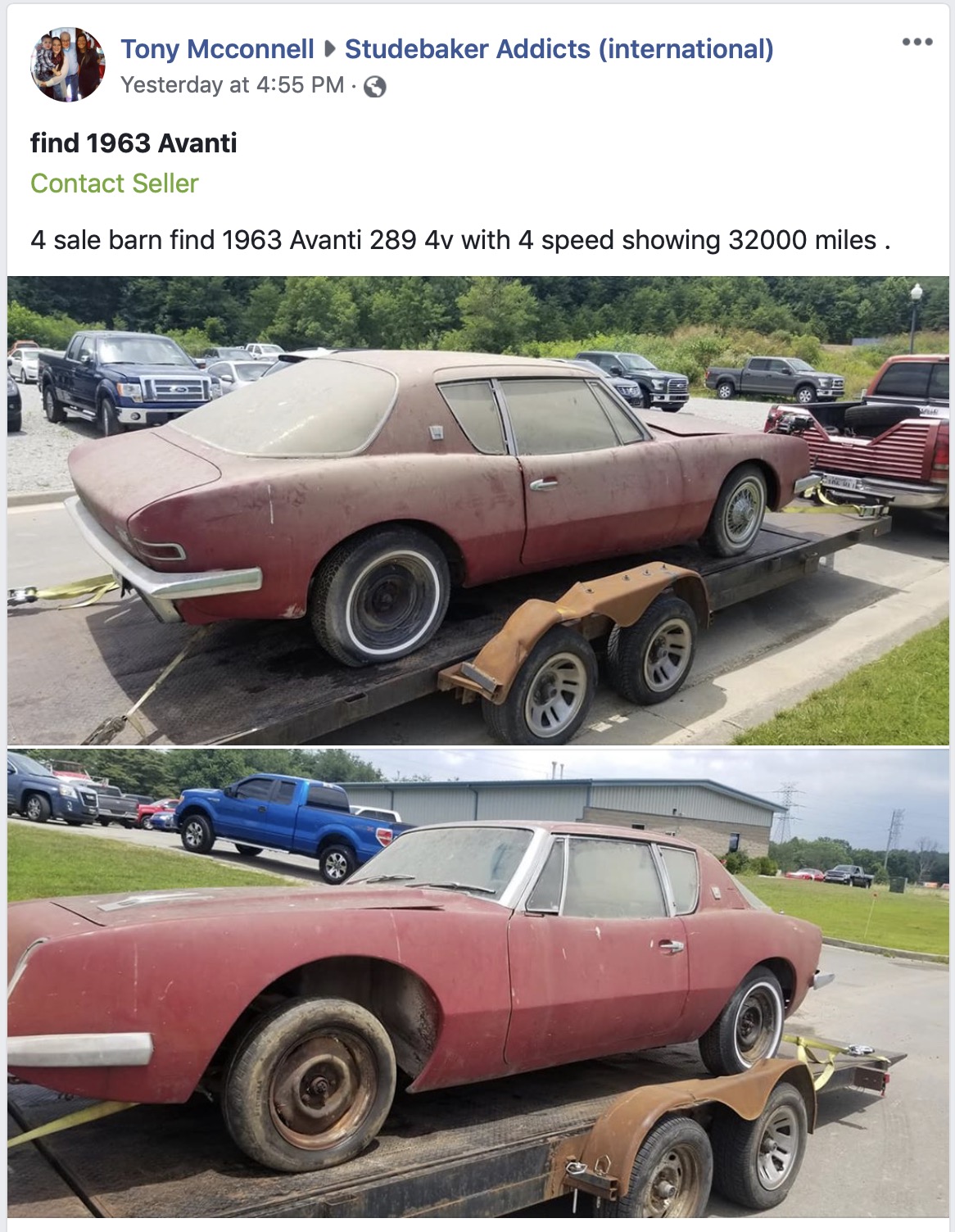Visit the Studebaker Addicts (international) group
The height and width of the screenshot is (1232, 955).
coord(559,49)
